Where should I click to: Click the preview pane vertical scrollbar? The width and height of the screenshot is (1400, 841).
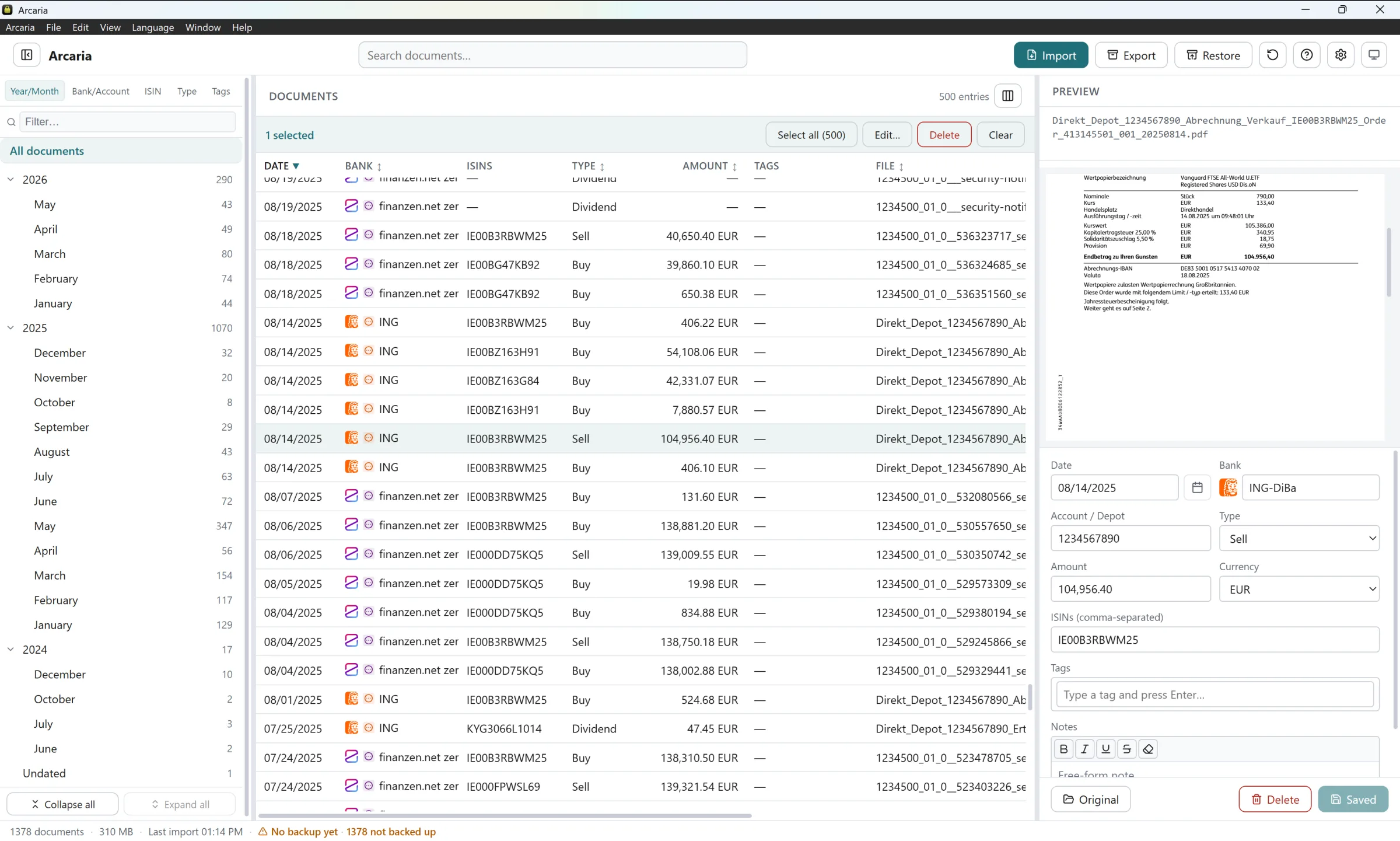click(x=1389, y=262)
